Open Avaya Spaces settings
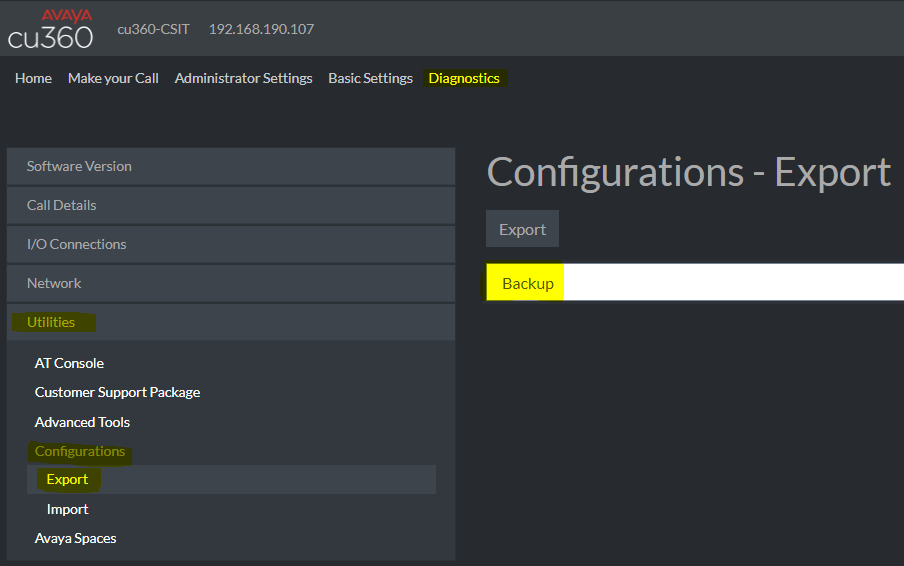The image size is (904, 566). coord(75,538)
